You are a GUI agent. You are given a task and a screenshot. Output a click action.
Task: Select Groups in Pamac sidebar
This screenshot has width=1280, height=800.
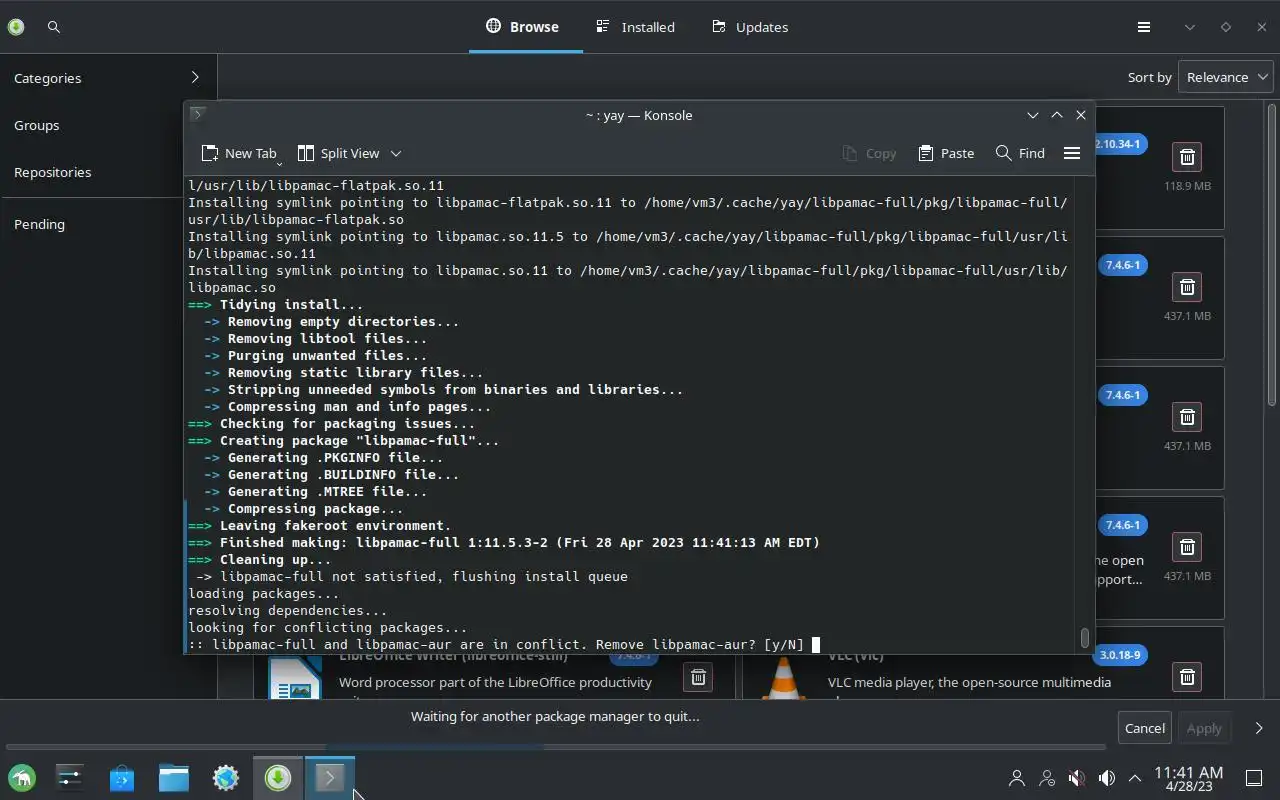click(x=108, y=125)
